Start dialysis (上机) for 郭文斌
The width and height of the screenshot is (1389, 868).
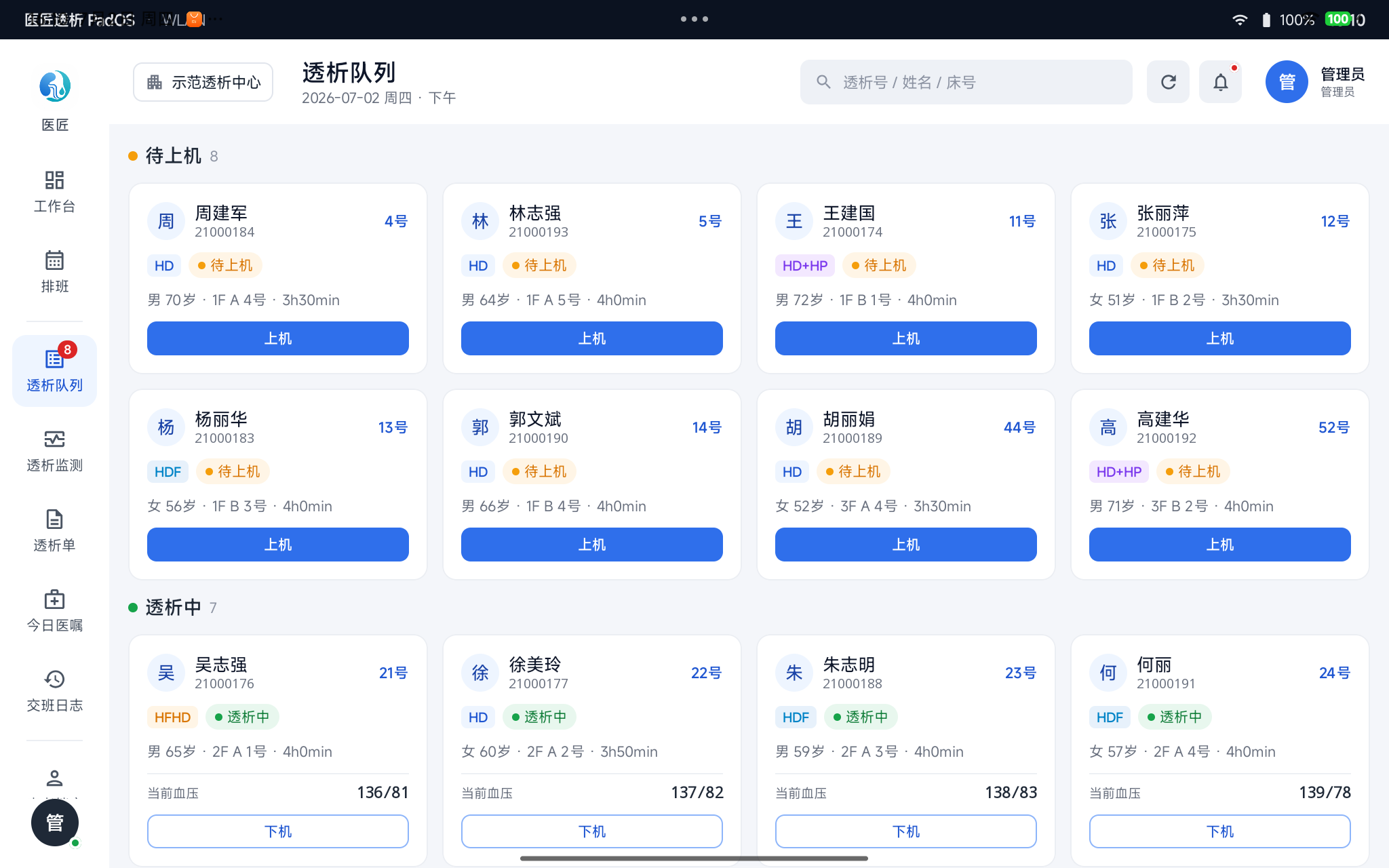coord(592,545)
